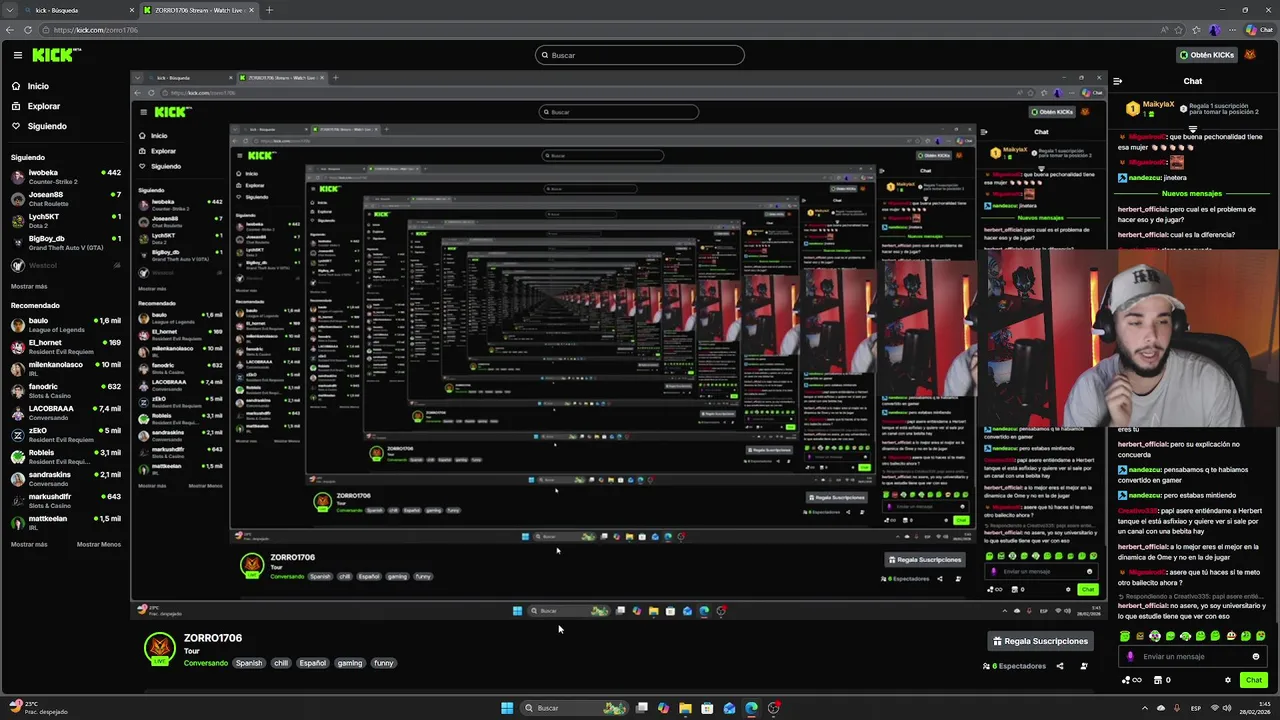The image size is (1280, 720).
Task: Open recommended channel LACOBRAAA
Action: 65,412
